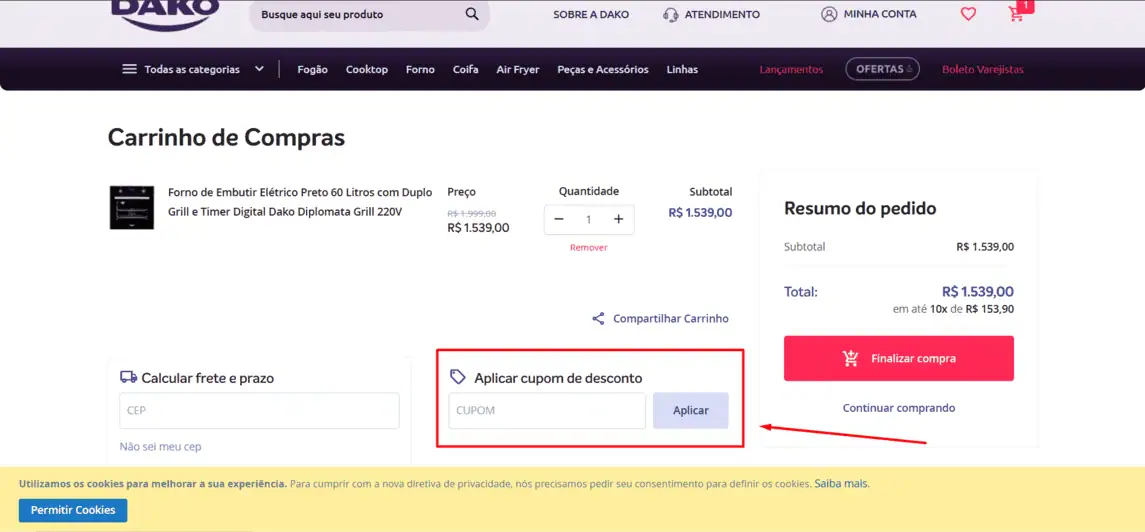Open the Sobre a Dako link
This screenshot has width=1145, height=532.
coord(591,15)
